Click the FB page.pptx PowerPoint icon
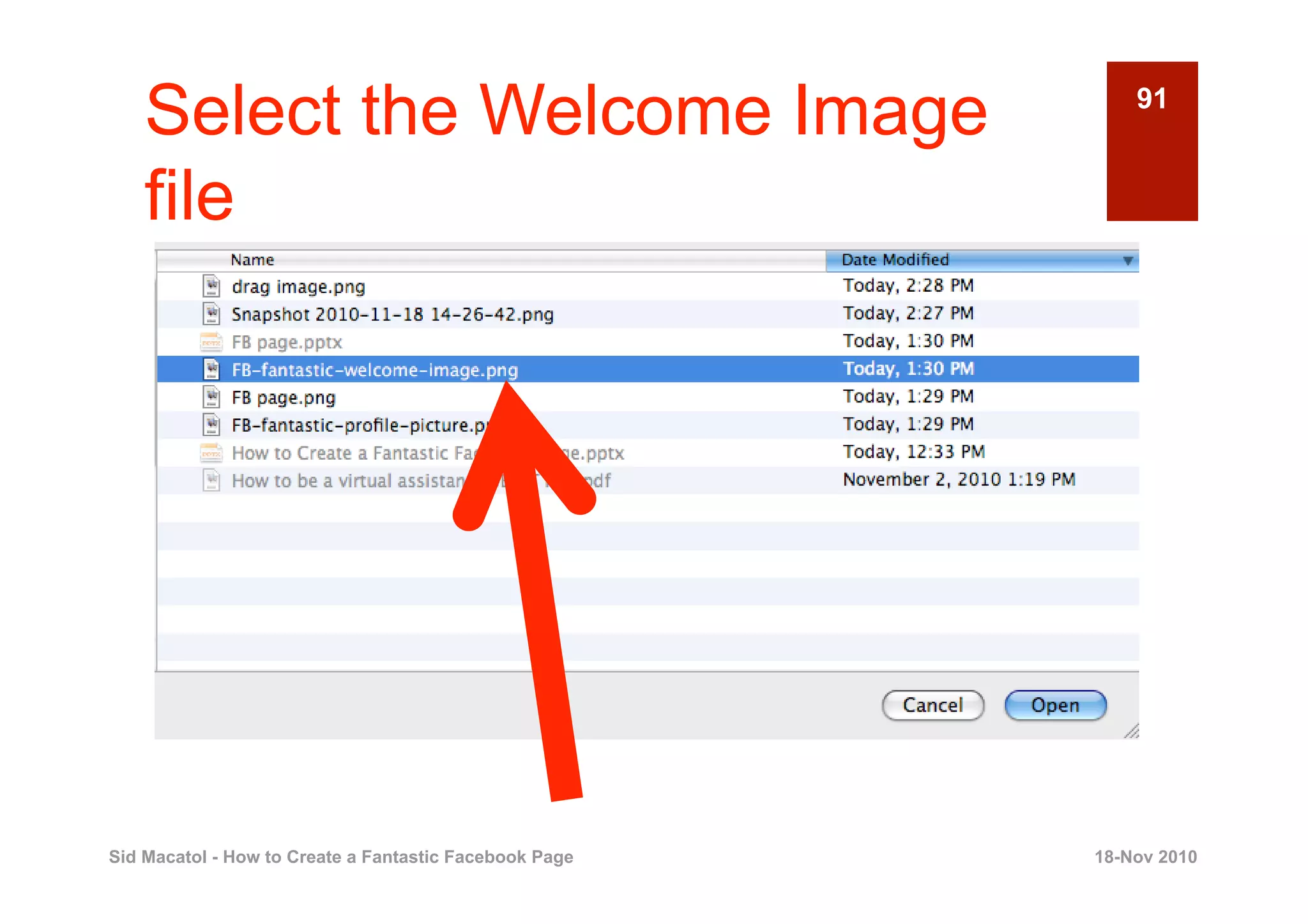This screenshot has height=924, width=1308. (x=211, y=342)
